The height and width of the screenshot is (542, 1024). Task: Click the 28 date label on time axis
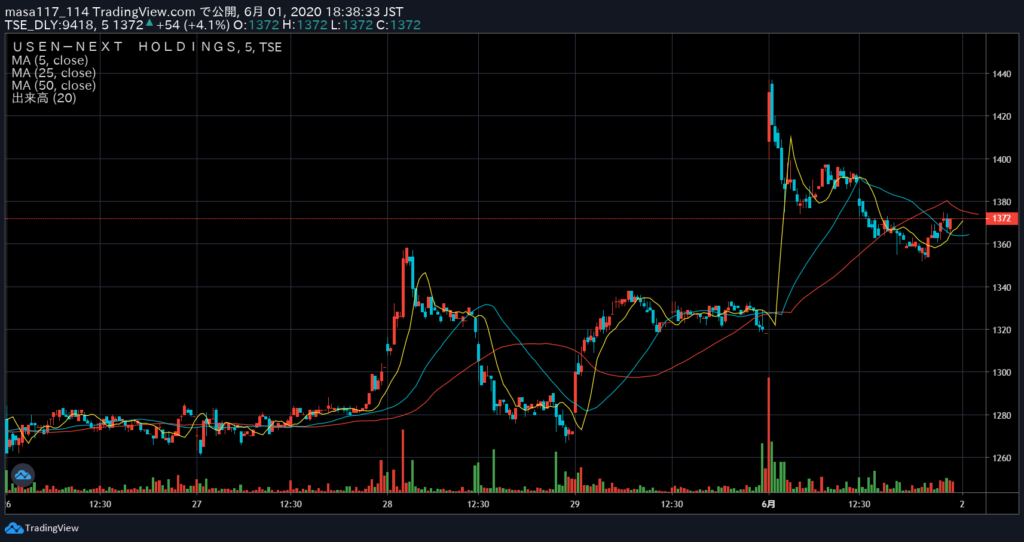point(387,504)
